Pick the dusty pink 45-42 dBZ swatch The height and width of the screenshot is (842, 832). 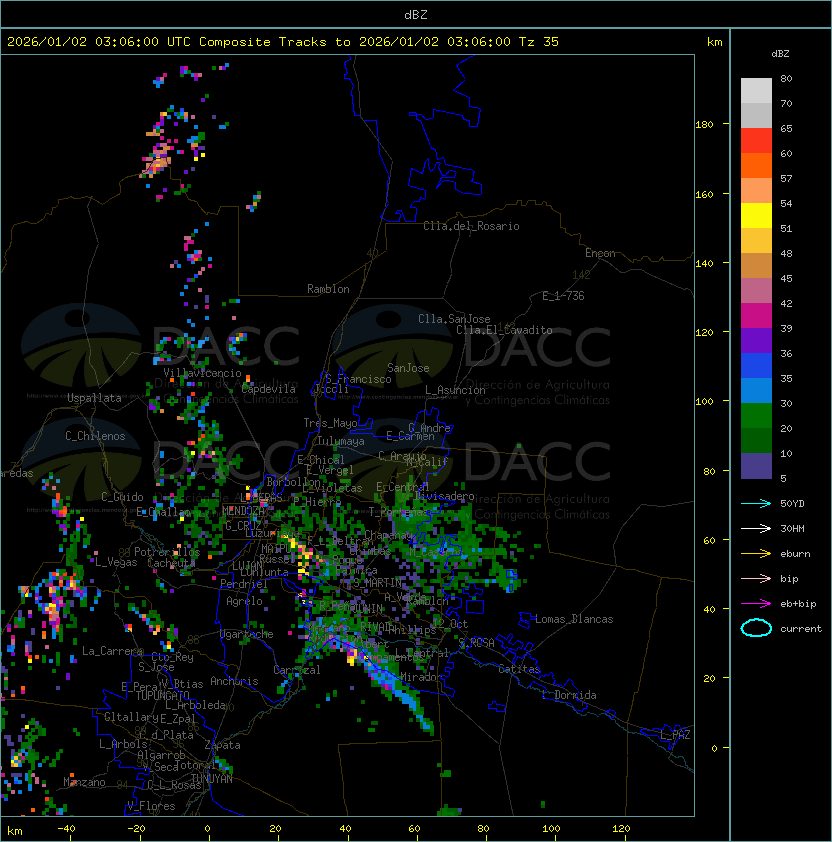756,291
